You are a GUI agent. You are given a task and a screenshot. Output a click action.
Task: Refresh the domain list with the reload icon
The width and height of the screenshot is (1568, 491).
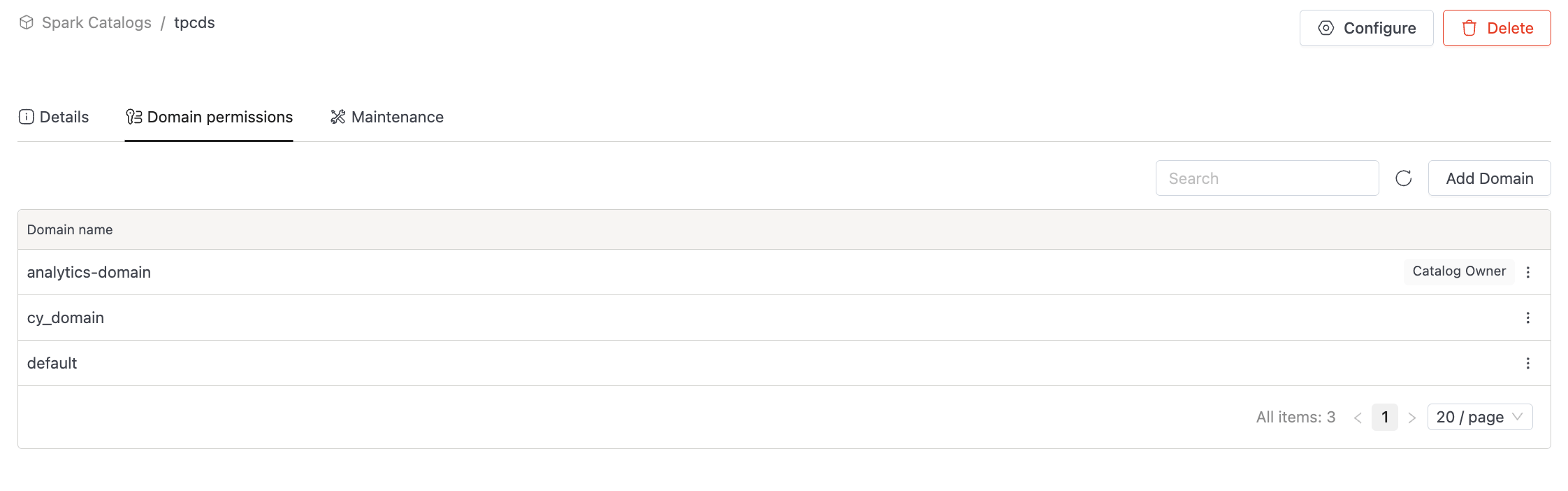[1404, 178]
